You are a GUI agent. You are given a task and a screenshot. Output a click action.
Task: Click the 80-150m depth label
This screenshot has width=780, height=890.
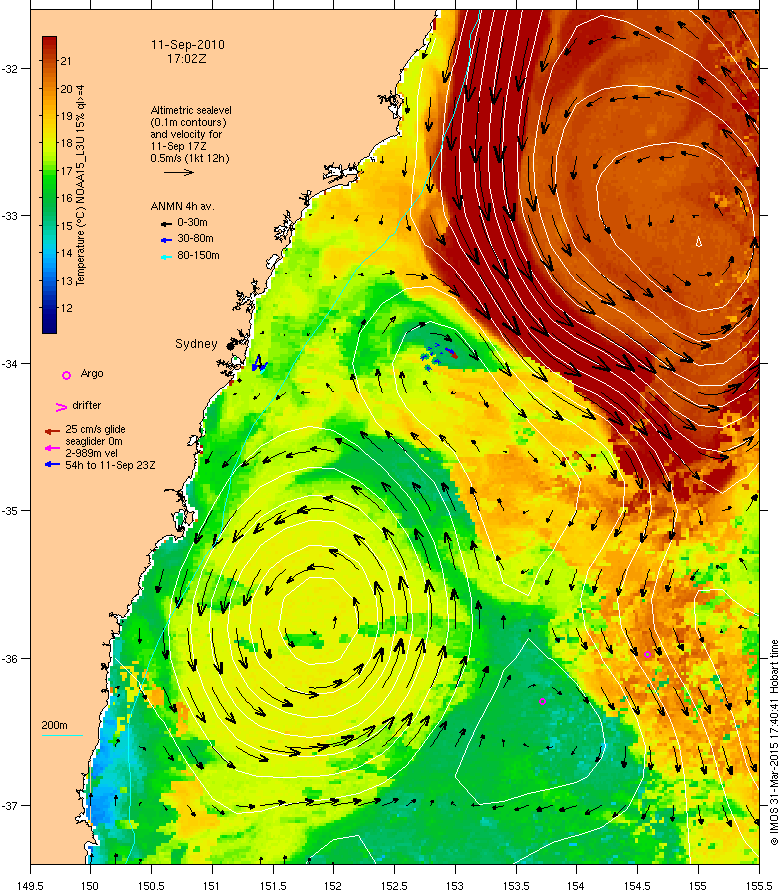198,255
